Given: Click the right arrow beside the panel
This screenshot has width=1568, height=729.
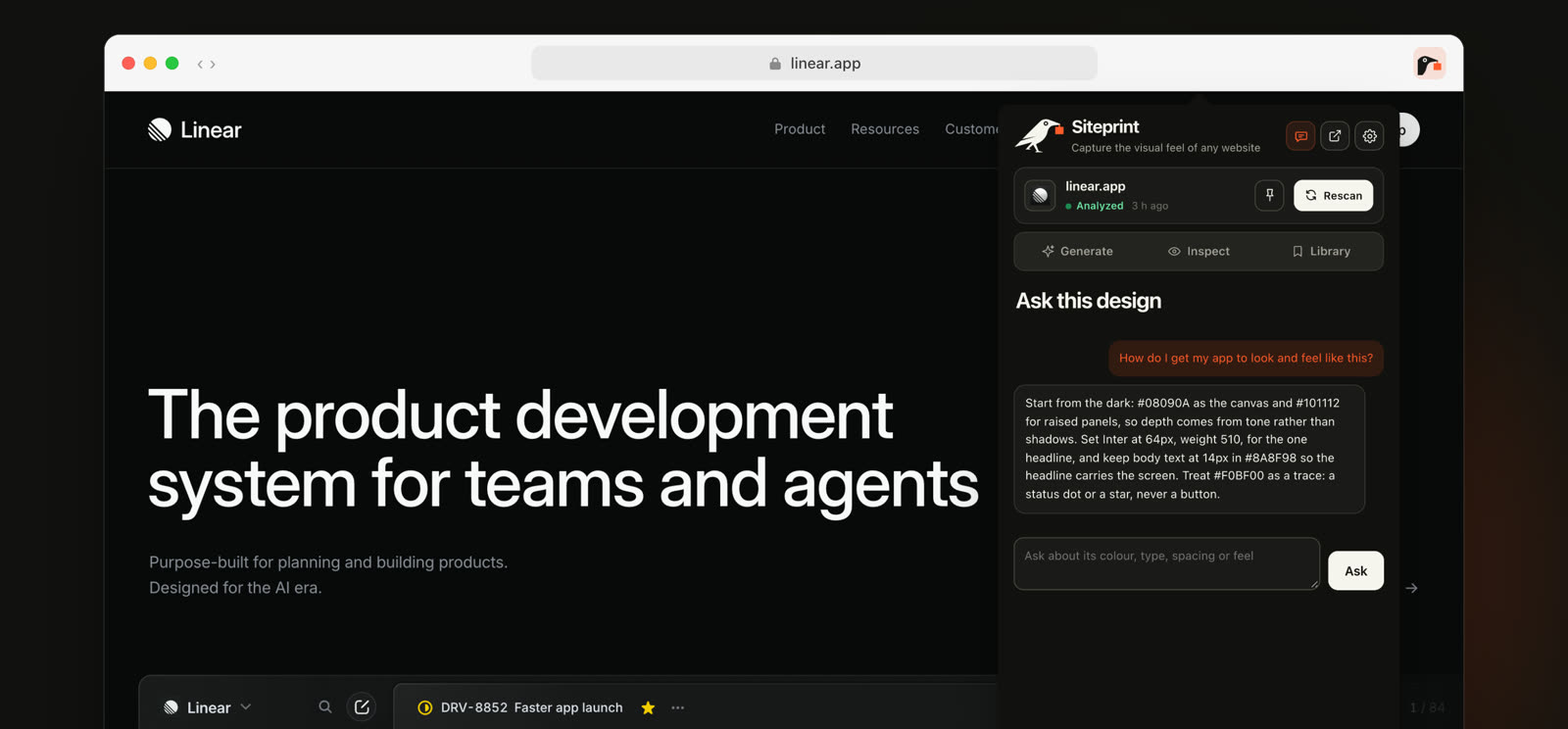Looking at the screenshot, I should pos(1411,588).
